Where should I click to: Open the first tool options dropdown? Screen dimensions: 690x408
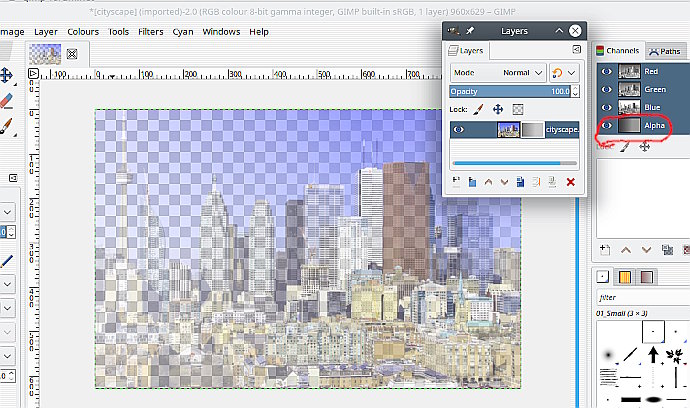[7, 212]
